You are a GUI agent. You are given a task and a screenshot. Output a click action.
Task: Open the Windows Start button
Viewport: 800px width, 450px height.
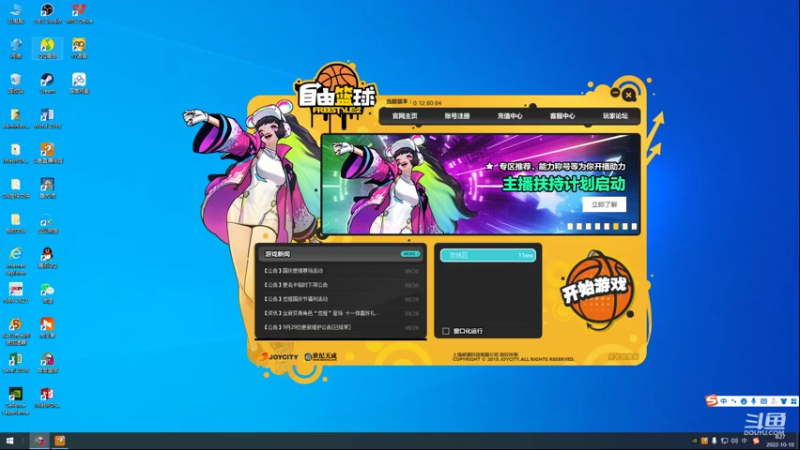point(10,441)
